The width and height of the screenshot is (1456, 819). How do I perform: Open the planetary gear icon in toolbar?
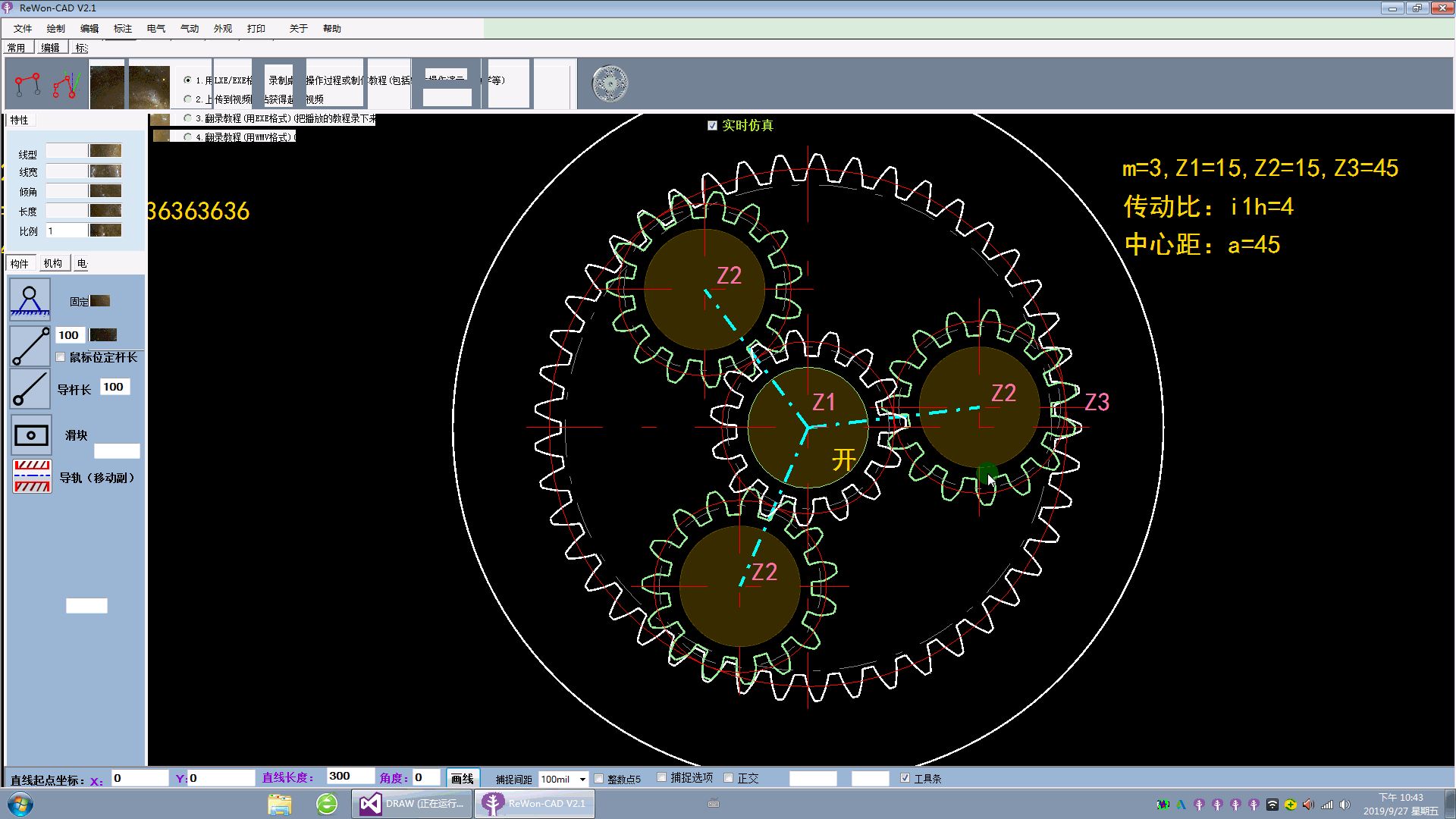pyautogui.click(x=610, y=83)
